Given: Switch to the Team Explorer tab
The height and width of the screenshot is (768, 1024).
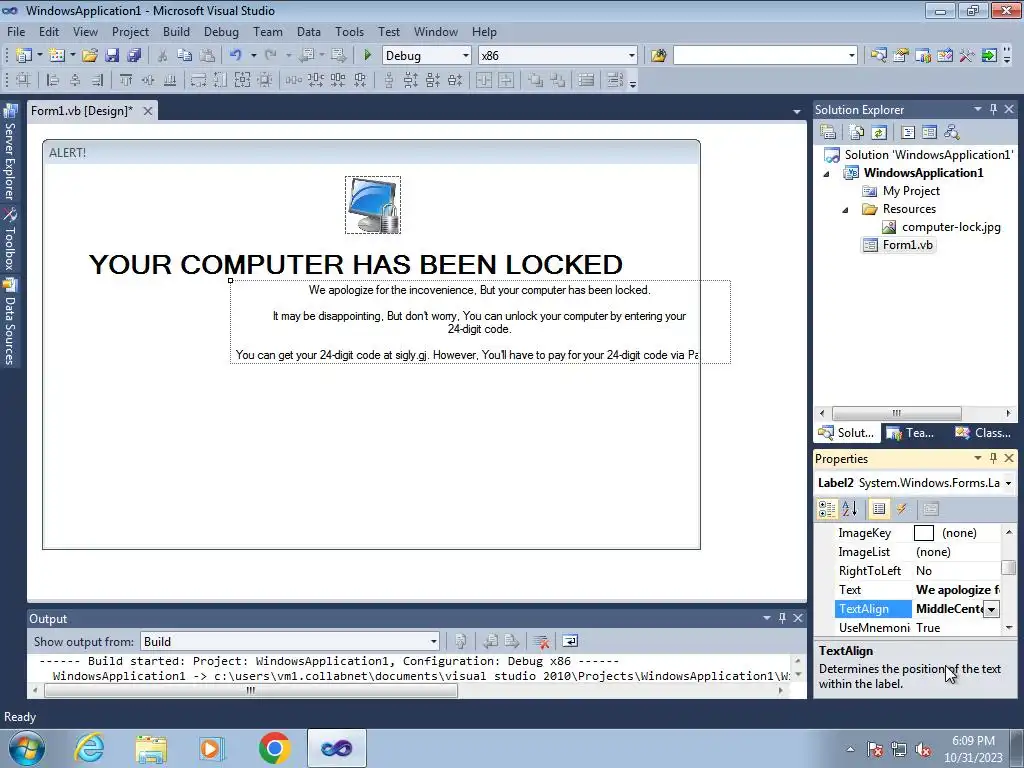Looking at the screenshot, I should pos(911,432).
